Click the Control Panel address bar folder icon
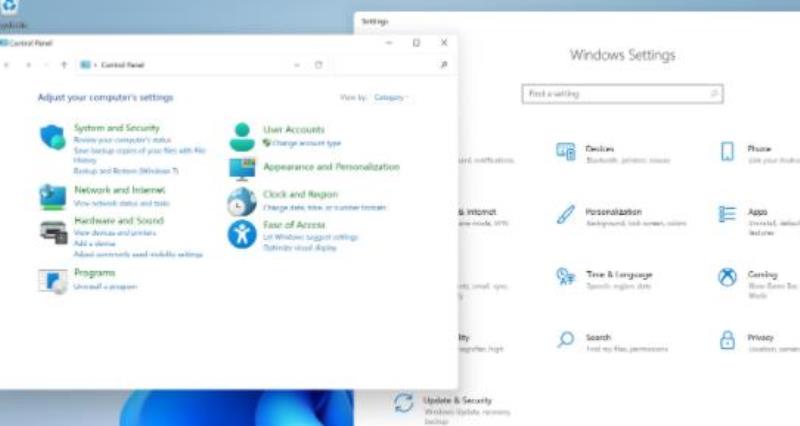Screen dimensions: 800x426 pyautogui.click(x=85, y=65)
